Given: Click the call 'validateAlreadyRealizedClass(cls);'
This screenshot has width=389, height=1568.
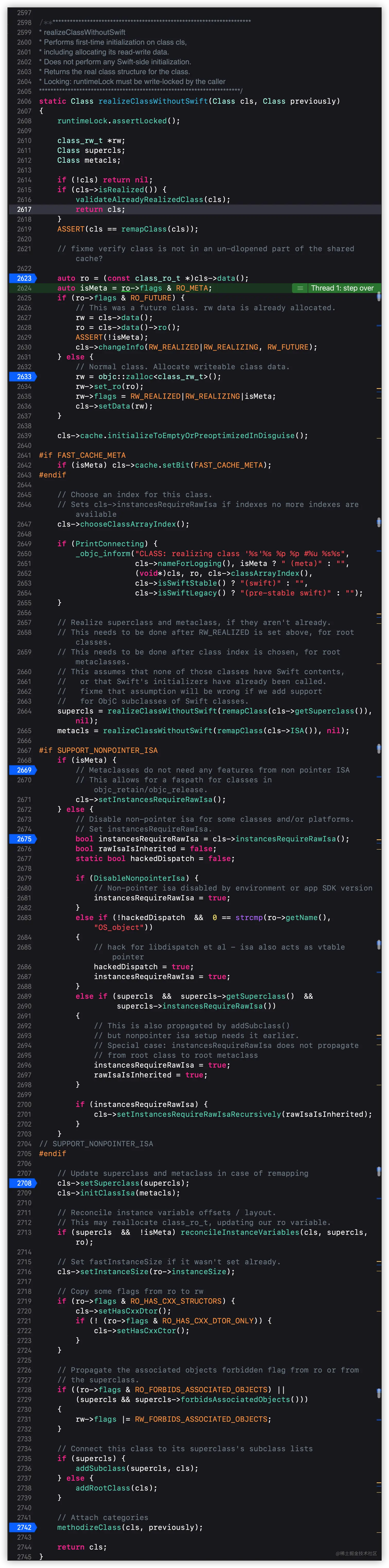Looking at the screenshot, I should 153,200.
